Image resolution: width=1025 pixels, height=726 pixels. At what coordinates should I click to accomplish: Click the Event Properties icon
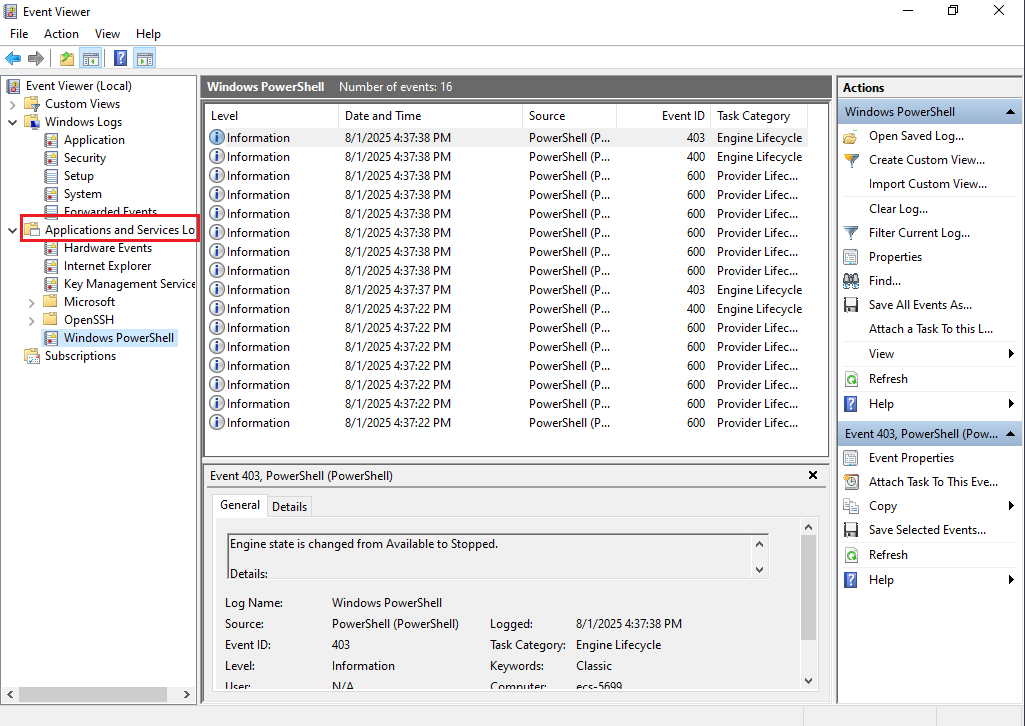850,458
